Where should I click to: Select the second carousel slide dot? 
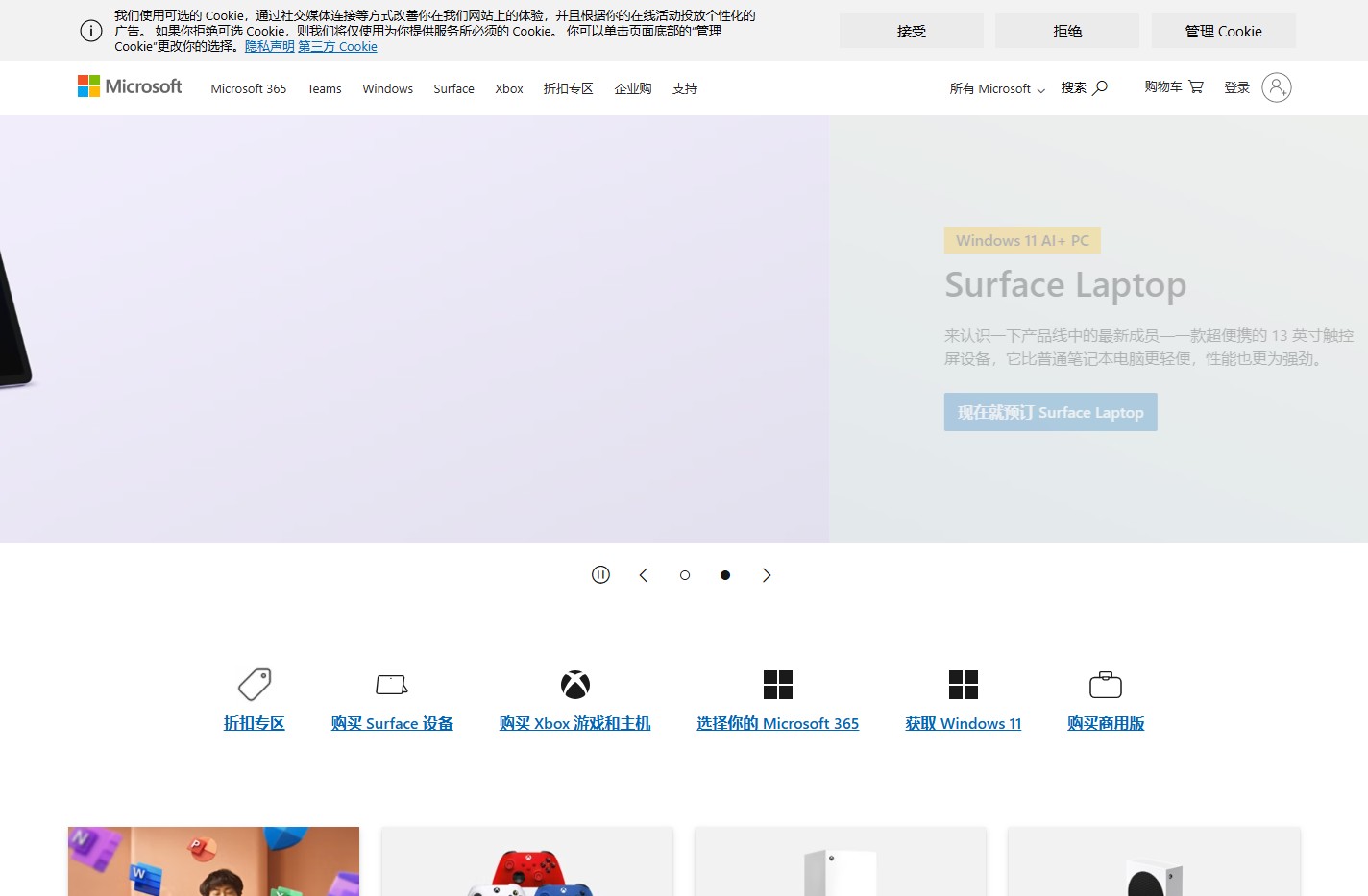725,575
